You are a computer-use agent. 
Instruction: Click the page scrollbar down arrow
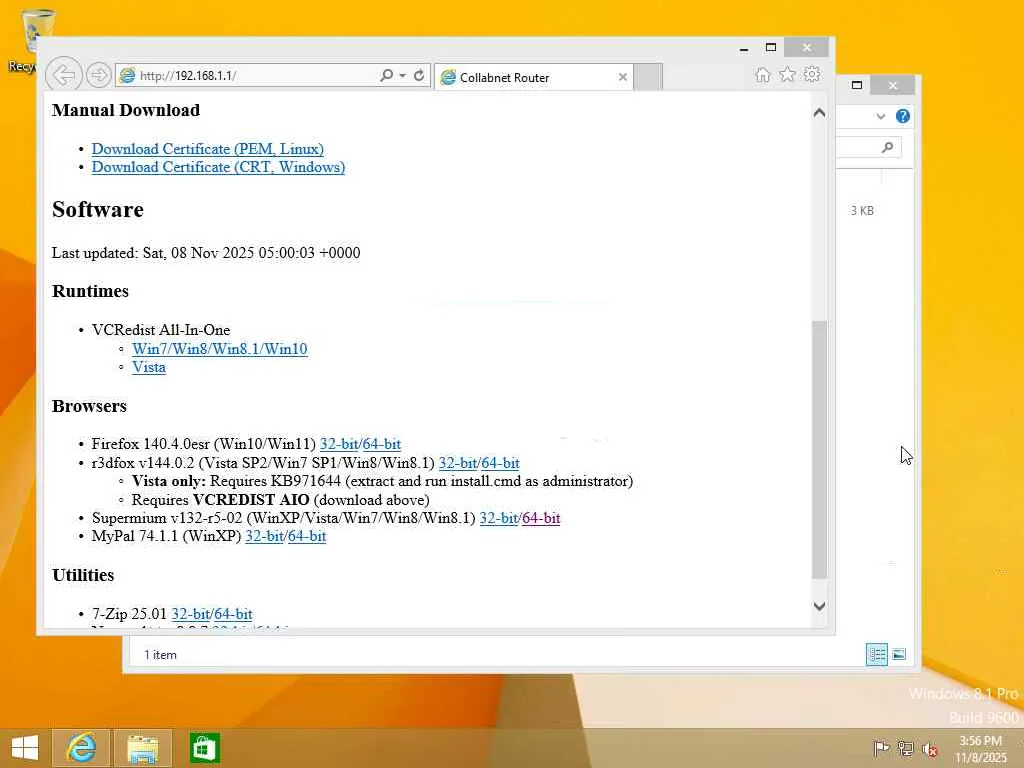coord(820,606)
